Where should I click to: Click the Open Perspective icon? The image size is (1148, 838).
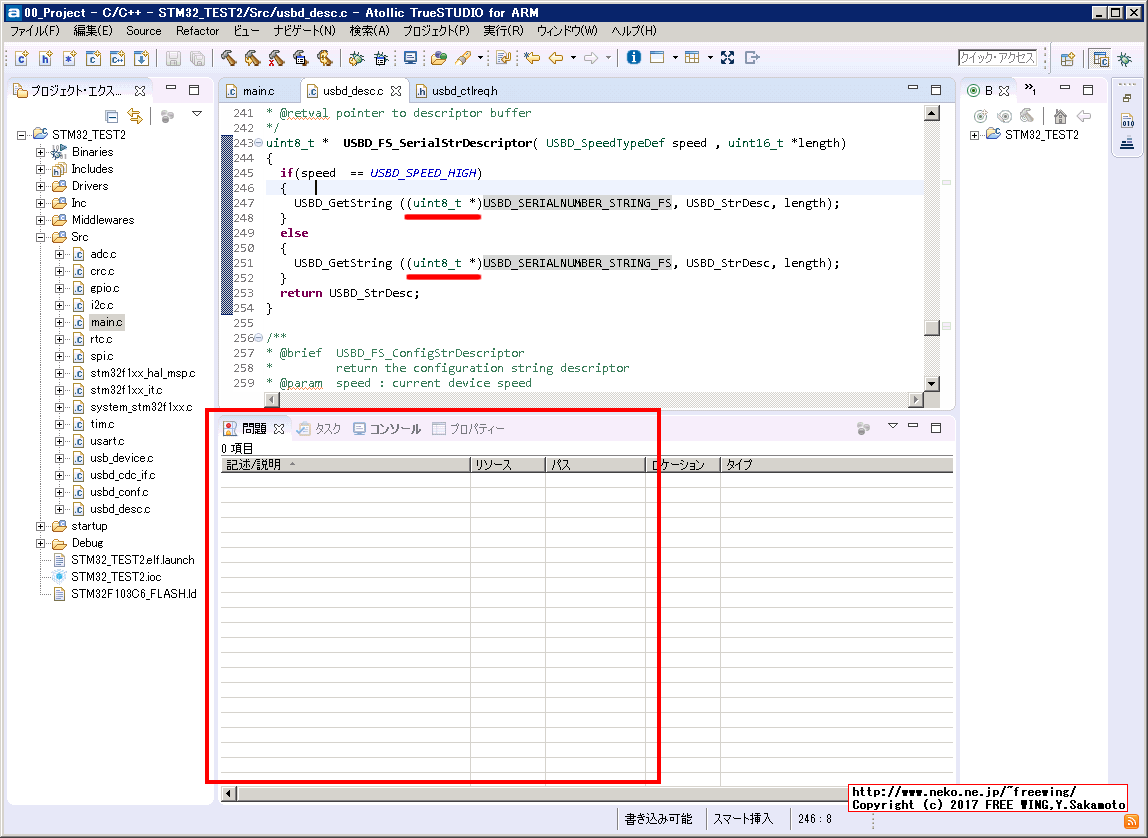[1067, 58]
